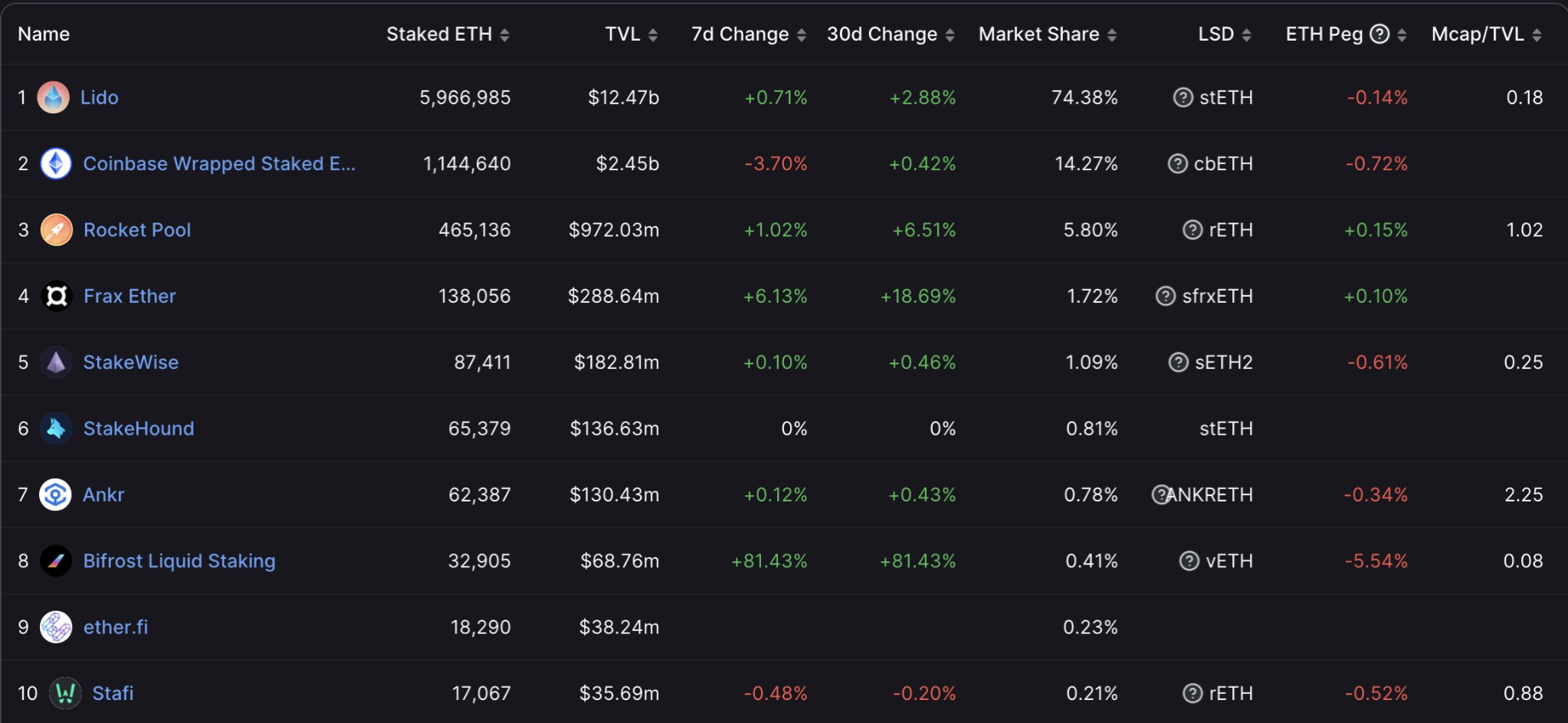Open the StakeWise protocol link
Viewport: 1568px width, 723px height.
coord(130,363)
